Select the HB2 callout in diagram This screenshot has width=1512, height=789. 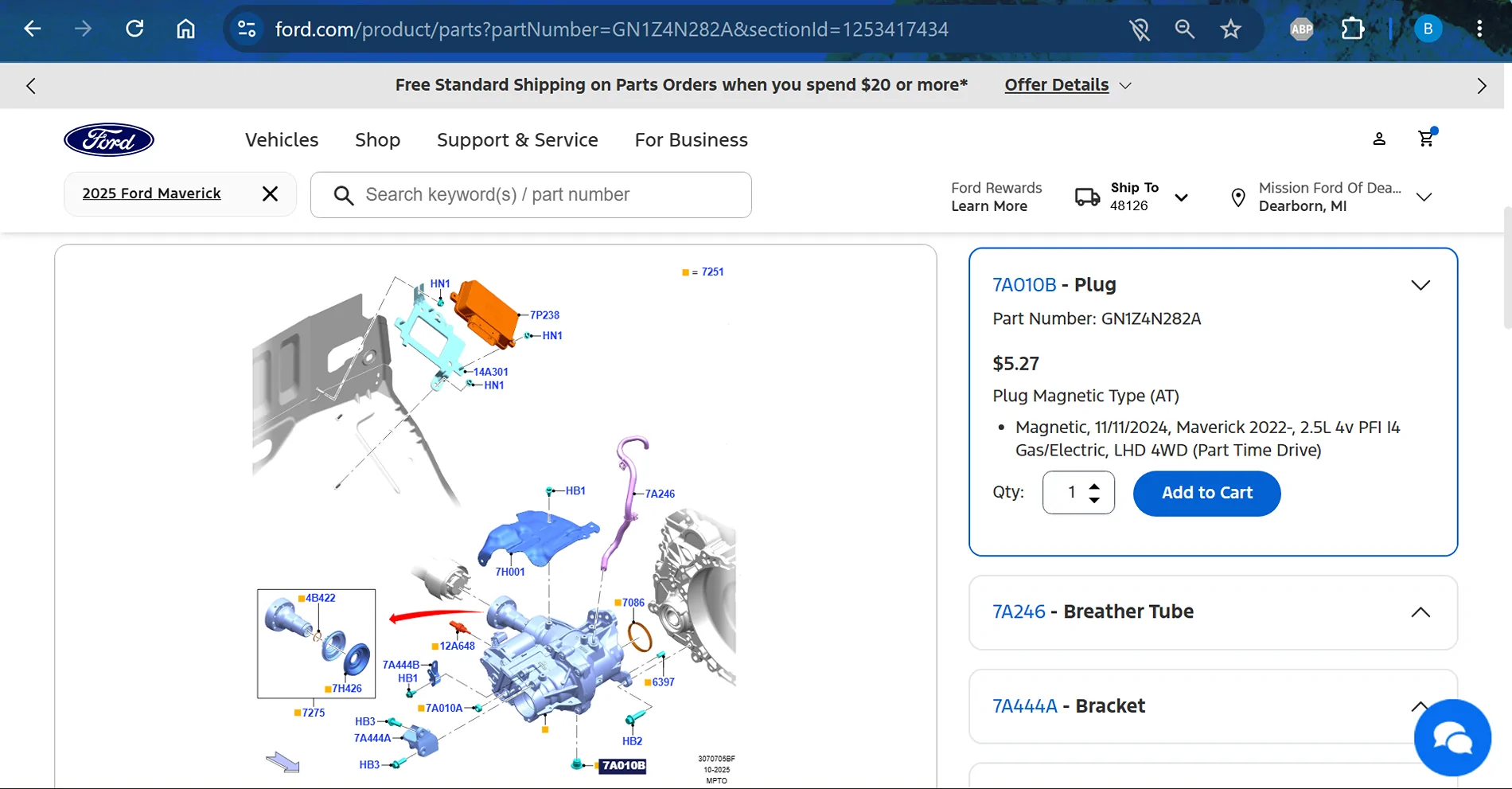(x=633, y=741)
